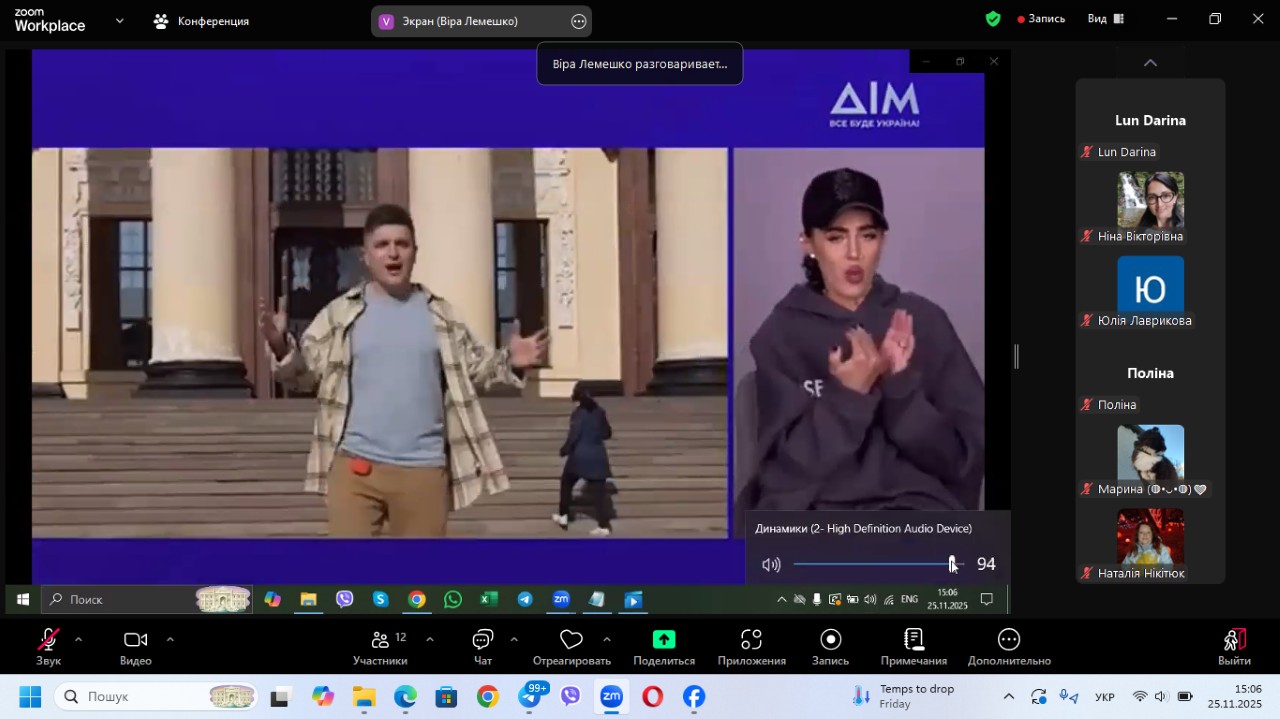Viewport: 1280px width, 719px height.
Task: Click the green encryption shield icon
Action: [993, 19]
